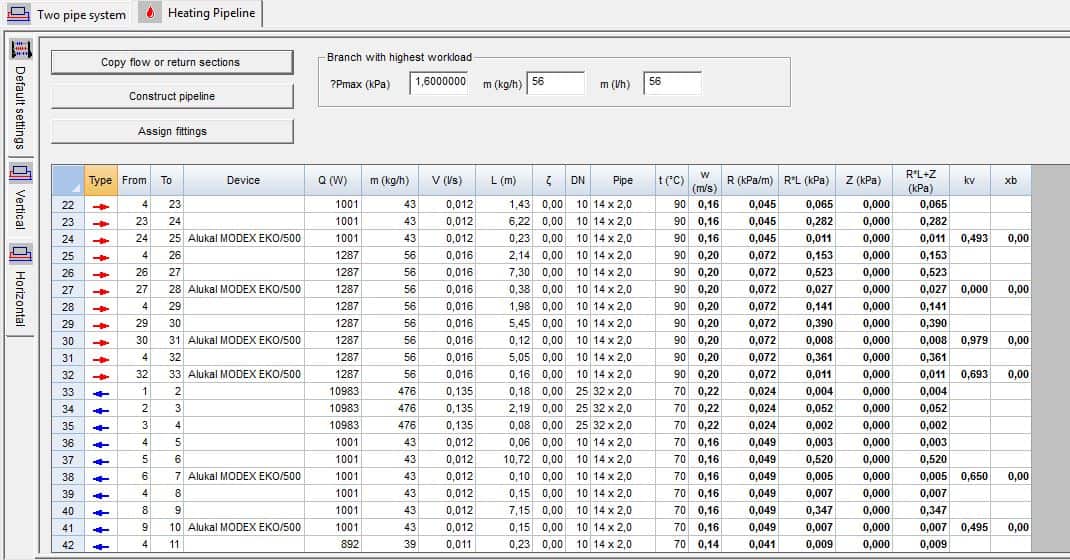This screenshot has width=1070, height=560.
Task: Focus the ?Pmax (kPa) input field
Action: coord(439,82)
